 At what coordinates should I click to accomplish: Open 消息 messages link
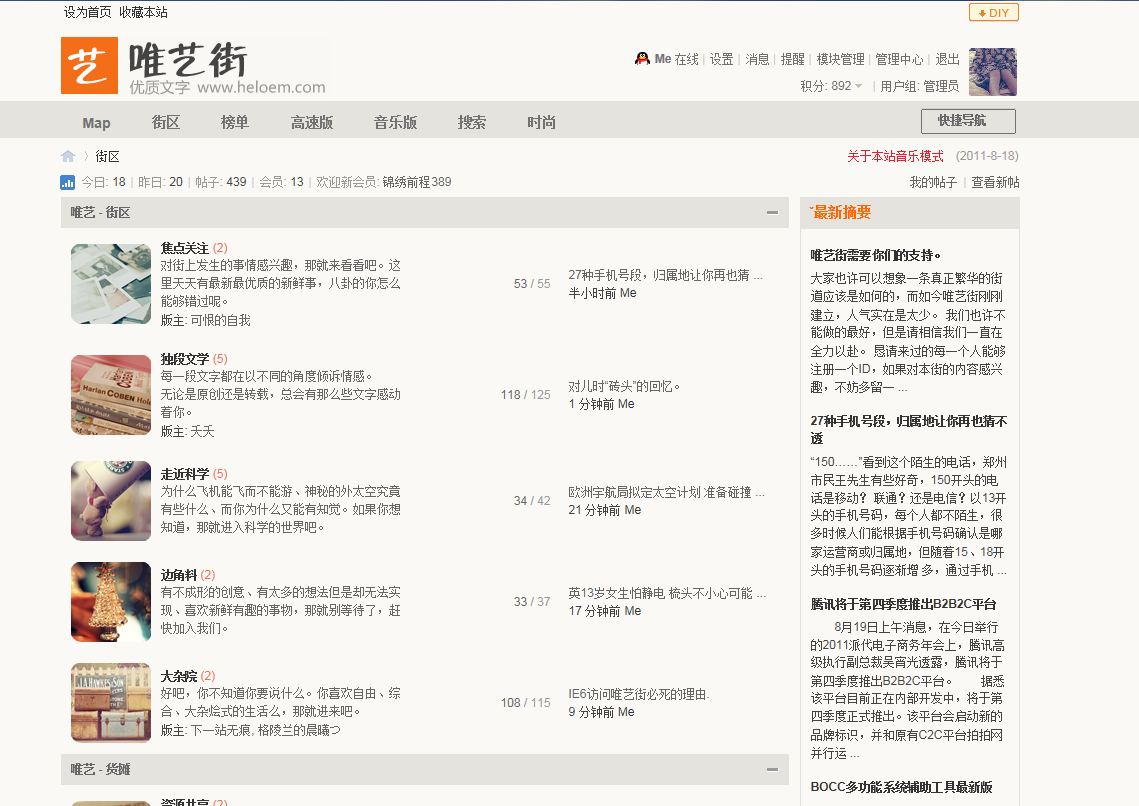757,60
